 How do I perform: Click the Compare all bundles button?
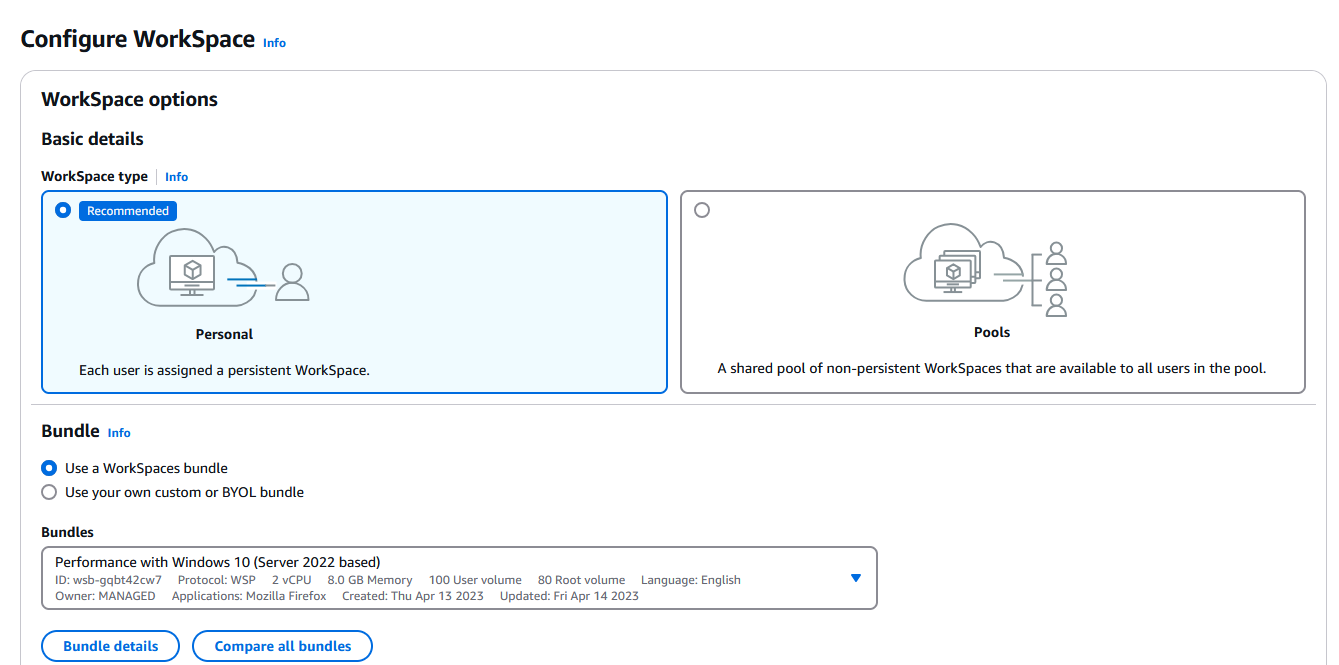(282, 646)
